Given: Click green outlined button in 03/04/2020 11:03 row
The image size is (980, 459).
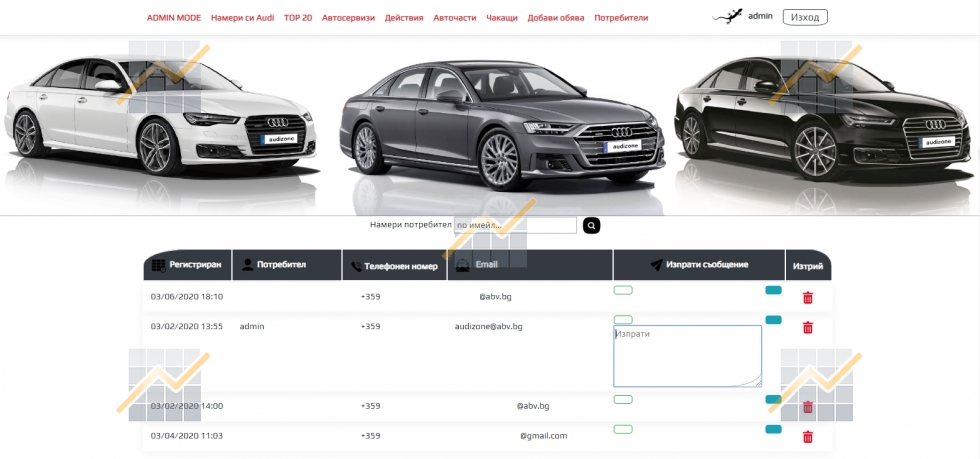Looking at the screenshot, I should [623, 429].
